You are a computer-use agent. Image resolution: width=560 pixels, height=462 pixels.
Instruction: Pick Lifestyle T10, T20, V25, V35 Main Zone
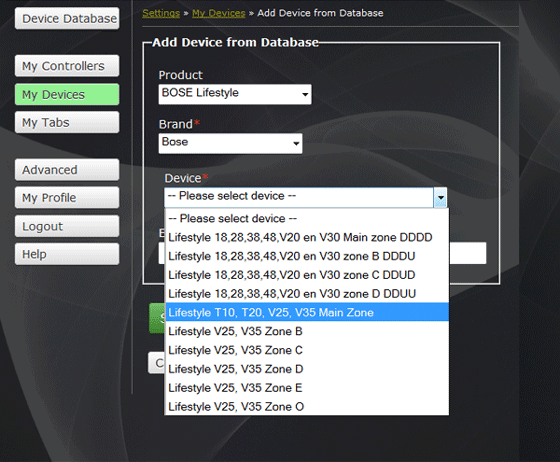307,312
